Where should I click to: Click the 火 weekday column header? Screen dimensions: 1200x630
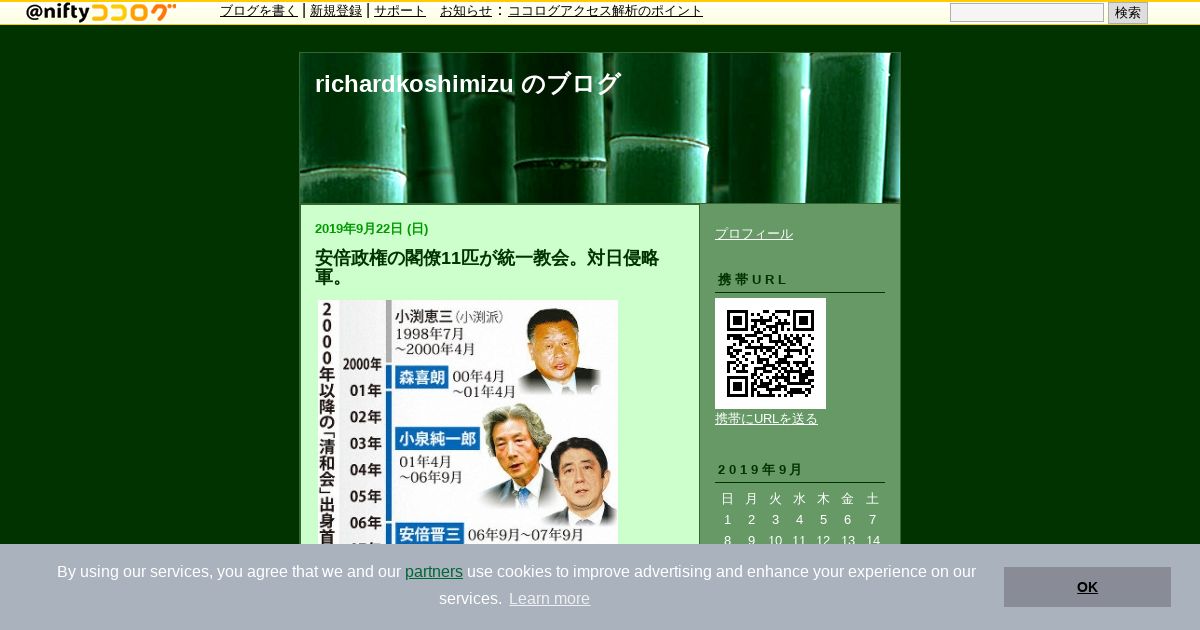click(775, 499)
